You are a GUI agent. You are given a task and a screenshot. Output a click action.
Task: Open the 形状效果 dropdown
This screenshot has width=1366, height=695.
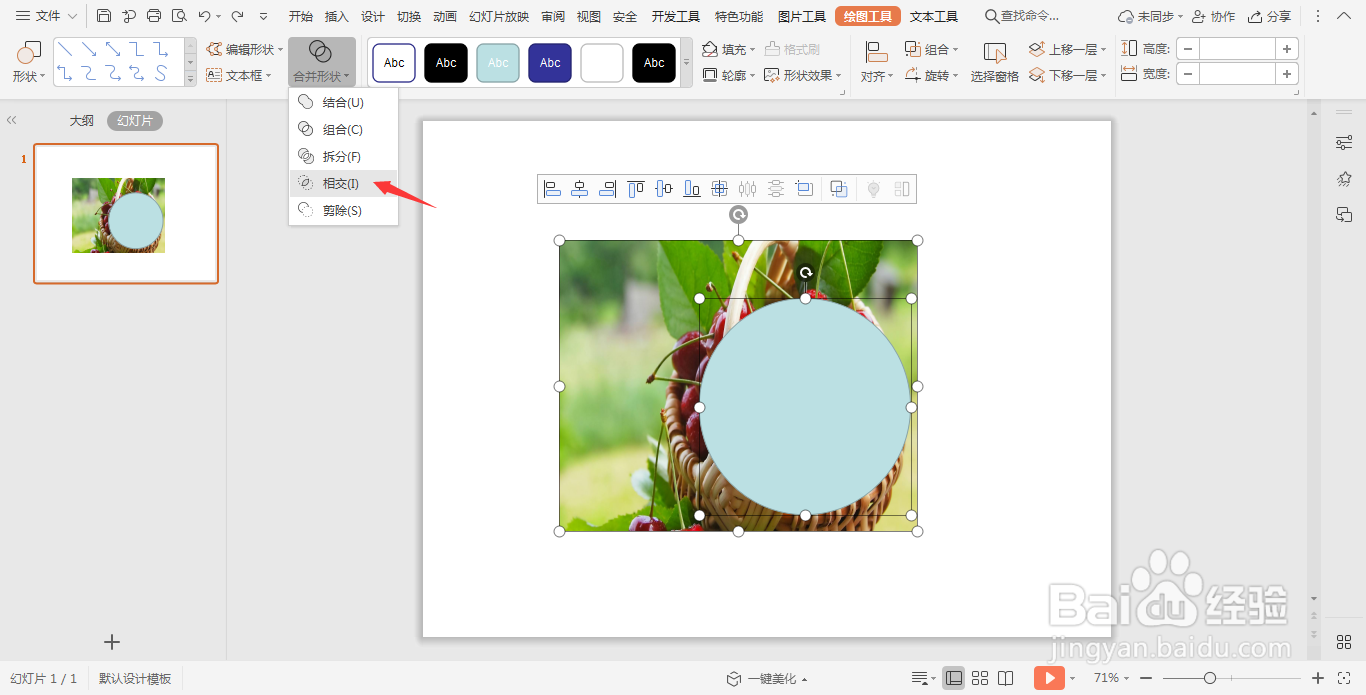(x=802, y=75)
